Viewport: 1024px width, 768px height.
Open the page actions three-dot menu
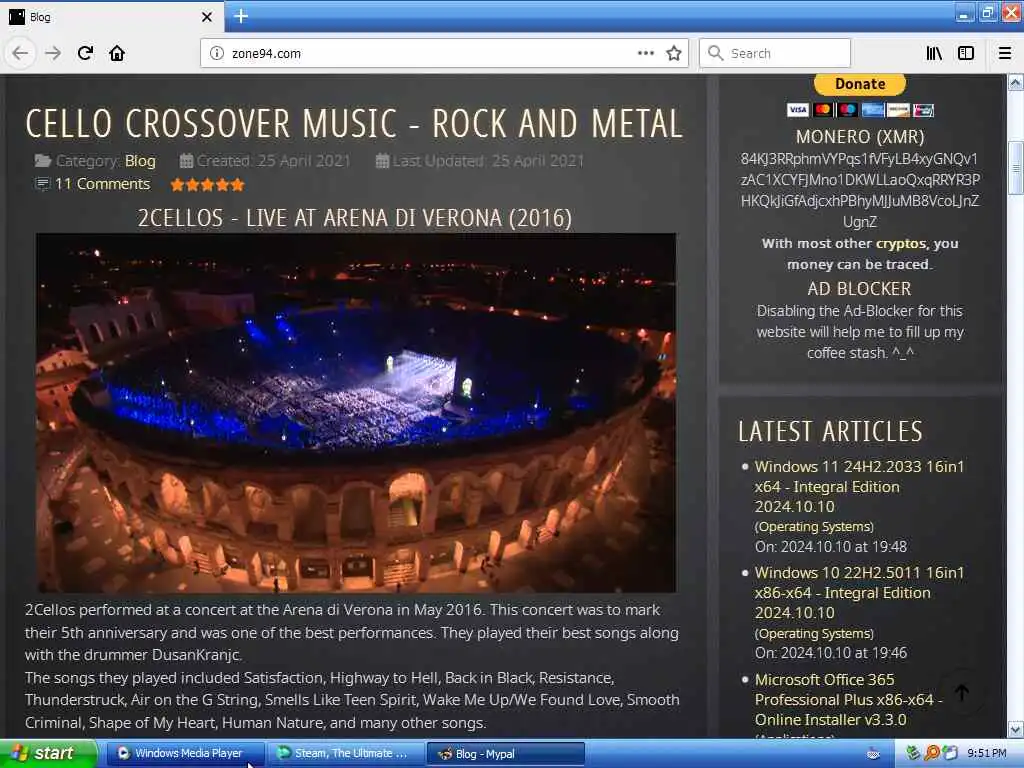coord(645,53)
